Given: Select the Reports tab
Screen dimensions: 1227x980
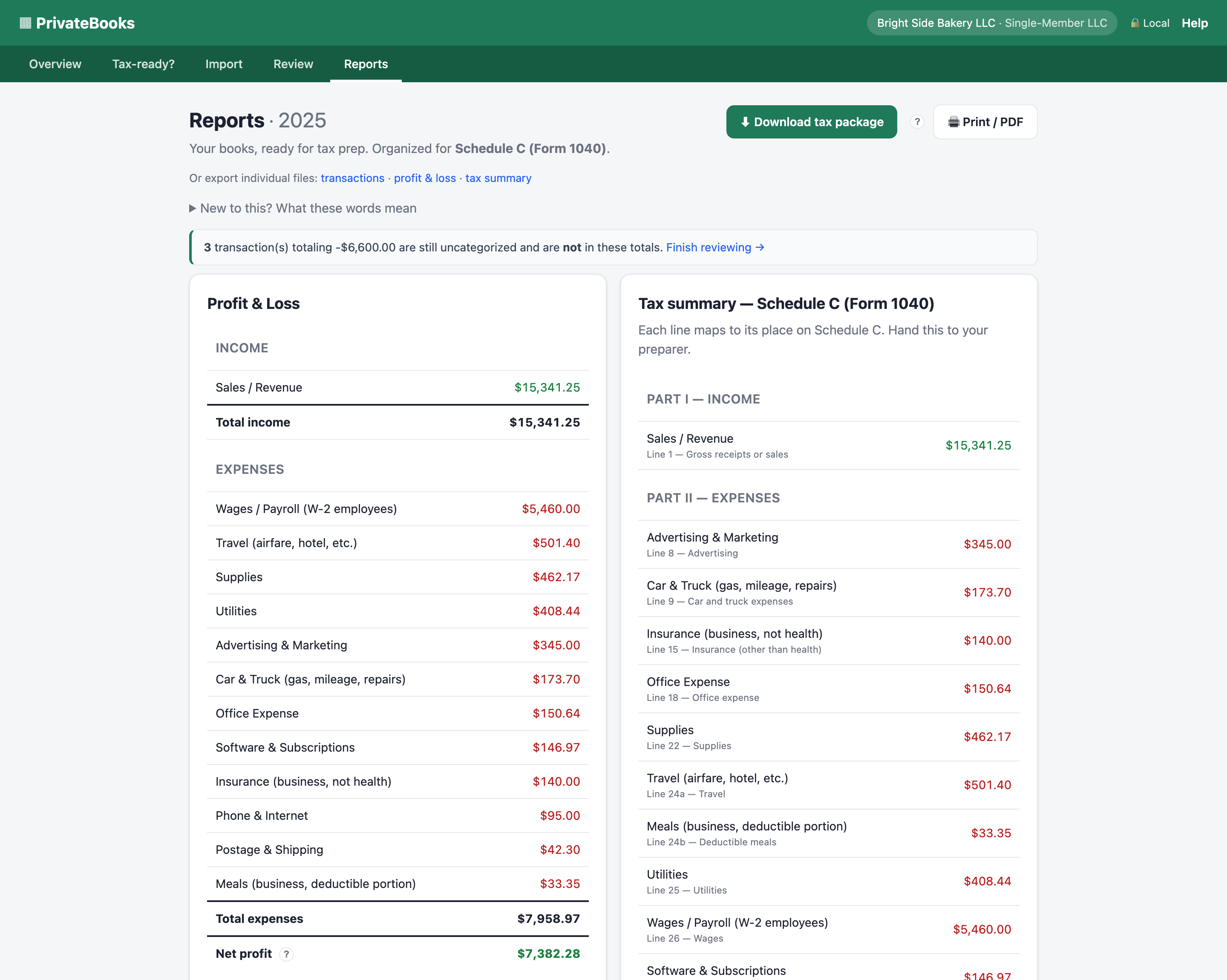Looking at the screenshot, I should pyautogui.click(x=366, y=64).
